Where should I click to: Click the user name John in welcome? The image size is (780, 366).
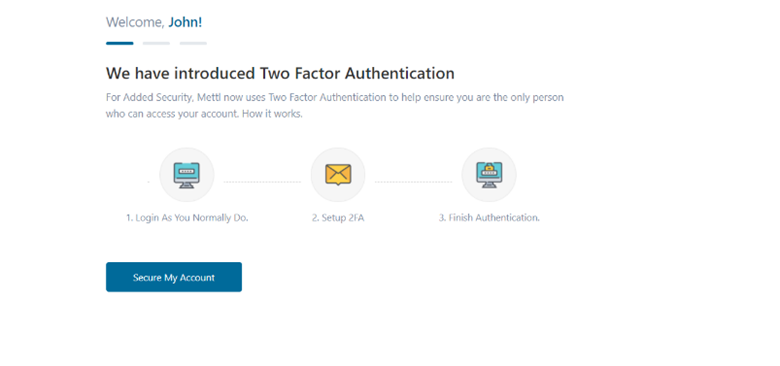point(185,22)
